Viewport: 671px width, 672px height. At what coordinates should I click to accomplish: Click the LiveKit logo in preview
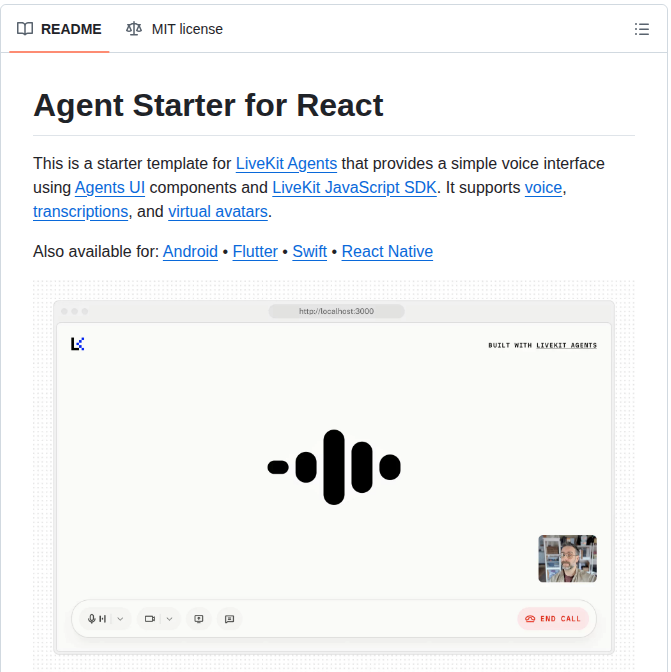click(x=78, y=344)
